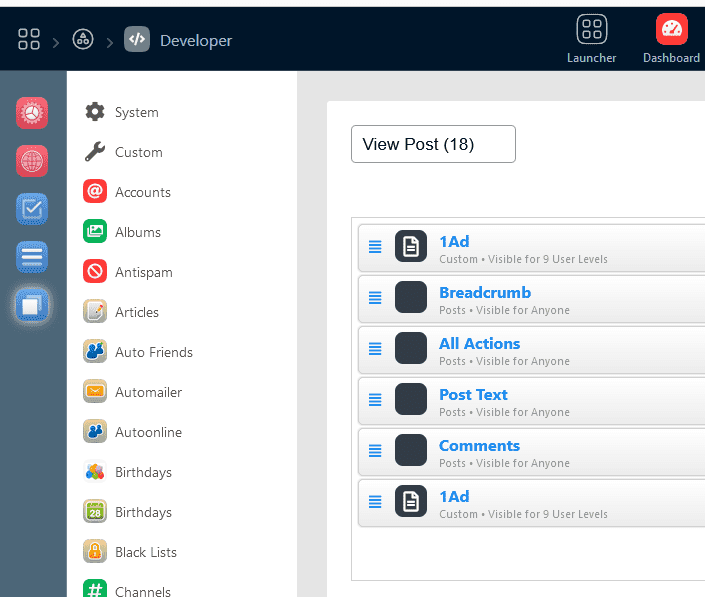705x597 pixels.
Task: Click the Developer code icon in breadcrumb
Action: tap(137, 40)
